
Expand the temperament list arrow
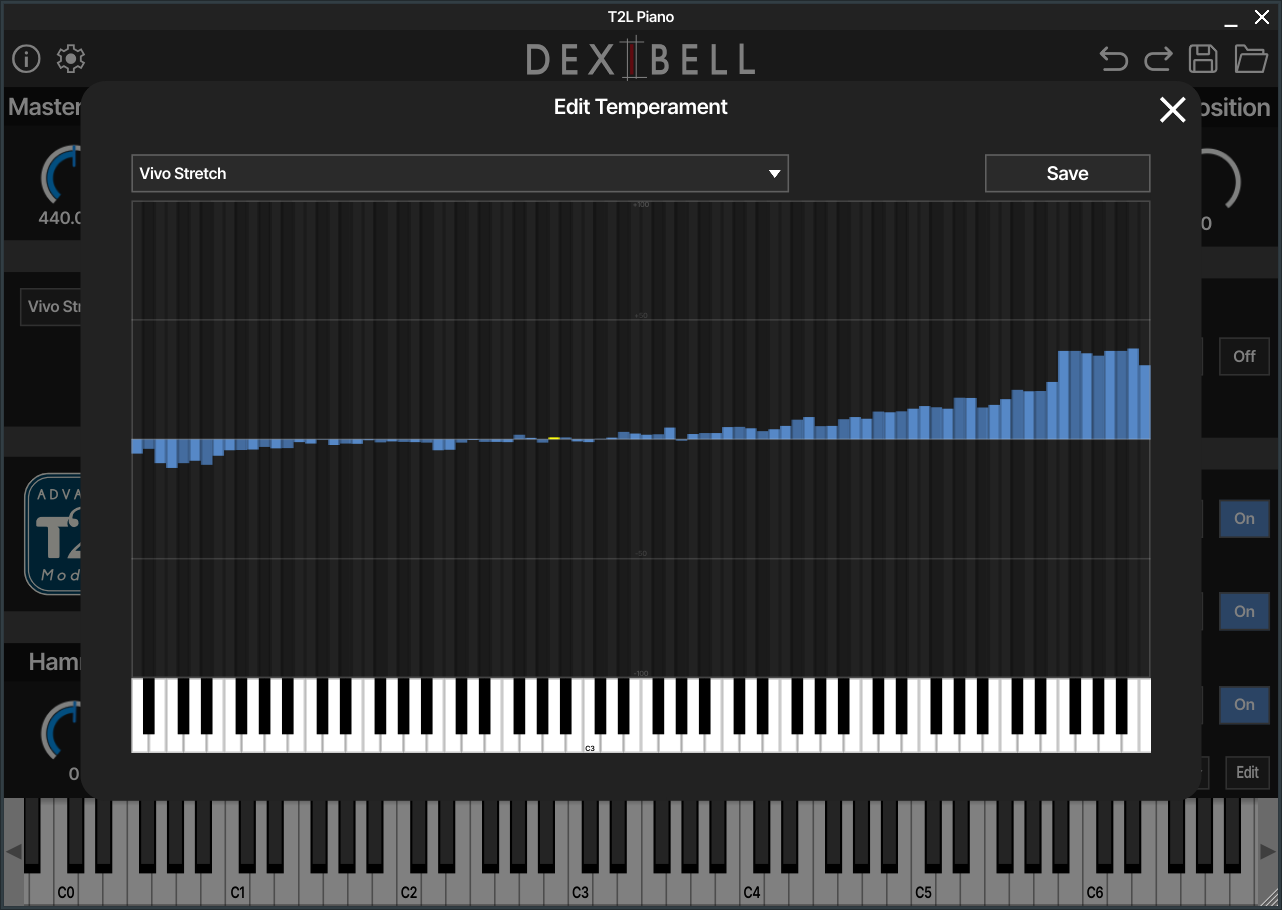[774, 173]
